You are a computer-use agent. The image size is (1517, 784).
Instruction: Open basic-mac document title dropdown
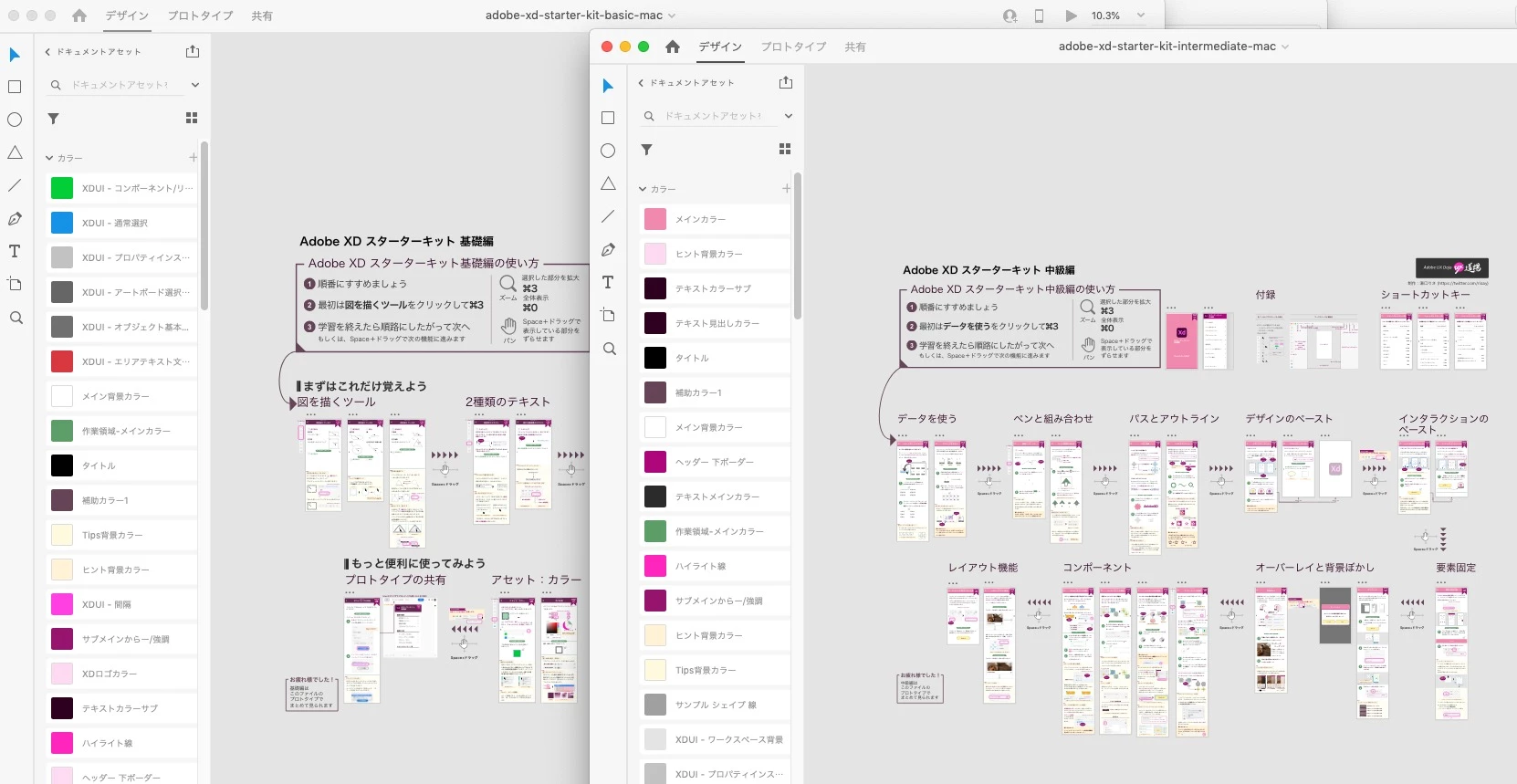pyautogui.click(x=672, y=16)
